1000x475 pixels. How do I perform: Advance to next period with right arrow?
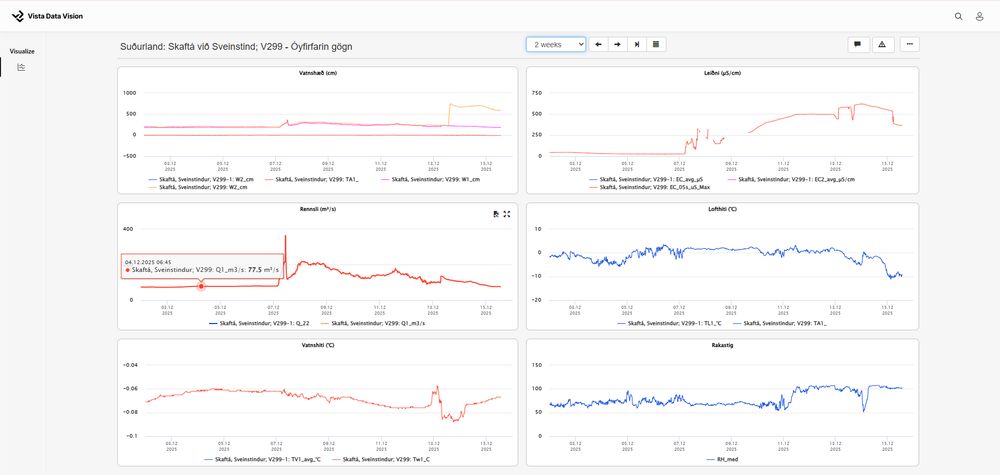[x=617, y=45]
